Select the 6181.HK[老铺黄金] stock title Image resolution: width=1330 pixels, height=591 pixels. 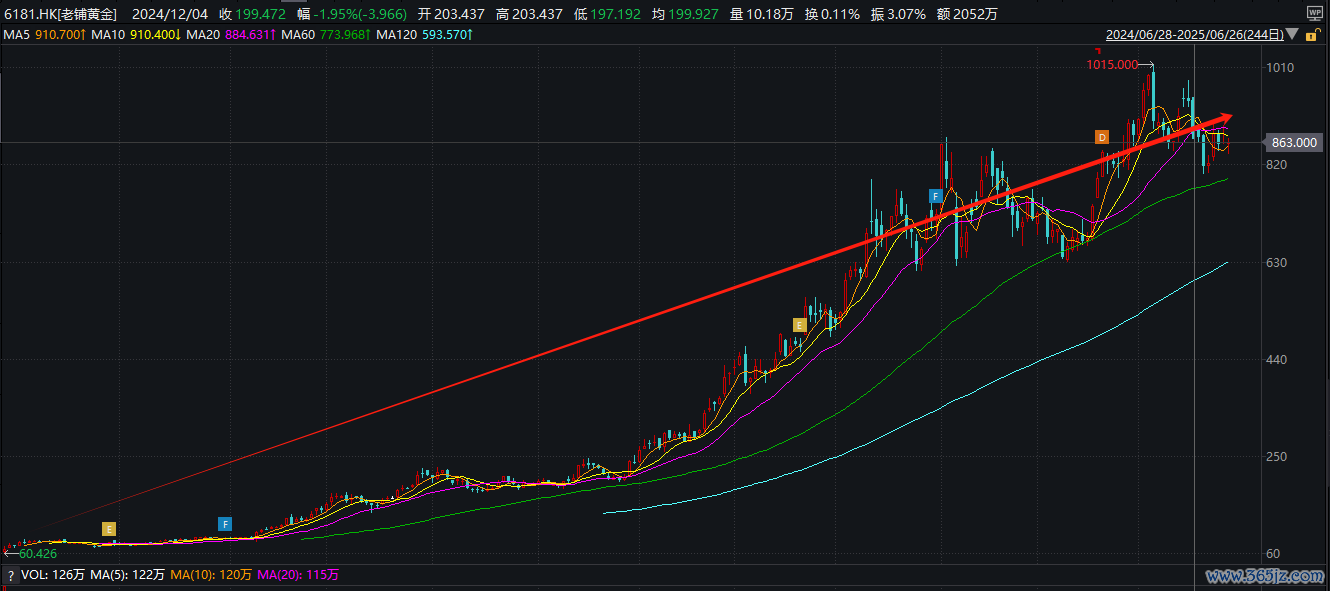click(60, 14)
